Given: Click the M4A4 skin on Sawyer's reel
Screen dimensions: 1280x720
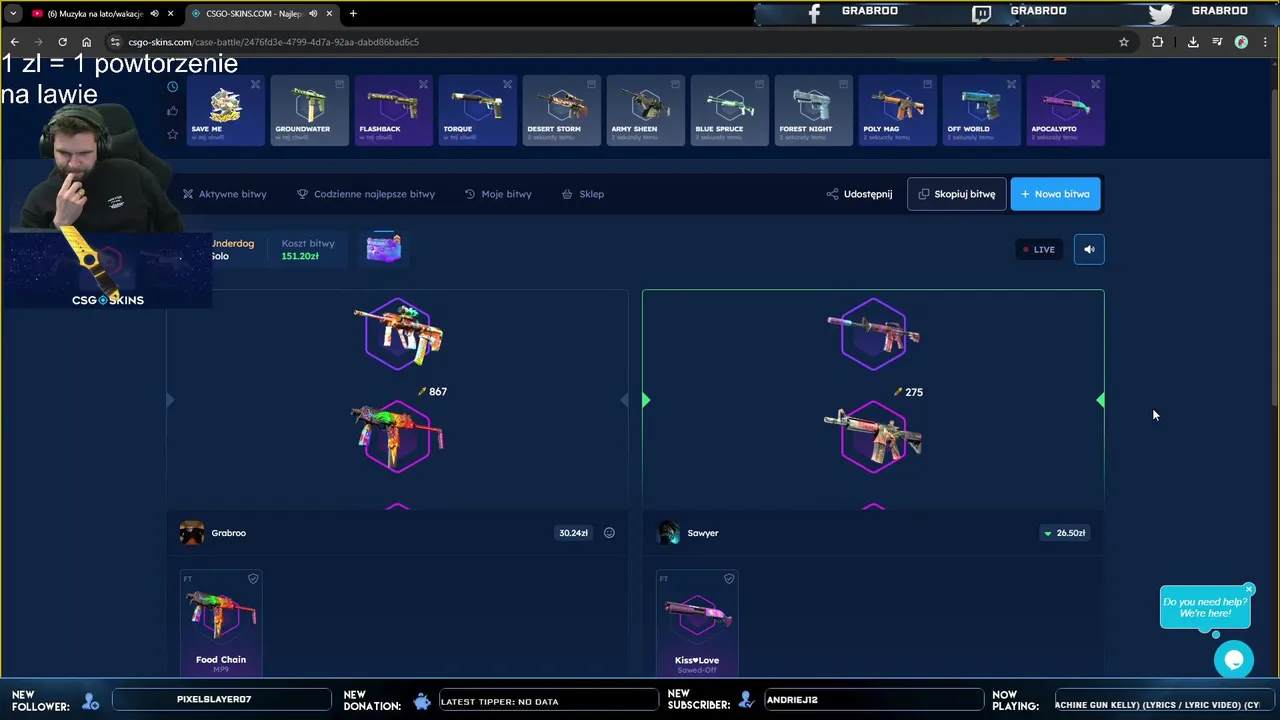Looking at the screenshot, I should tap(873, 437).
